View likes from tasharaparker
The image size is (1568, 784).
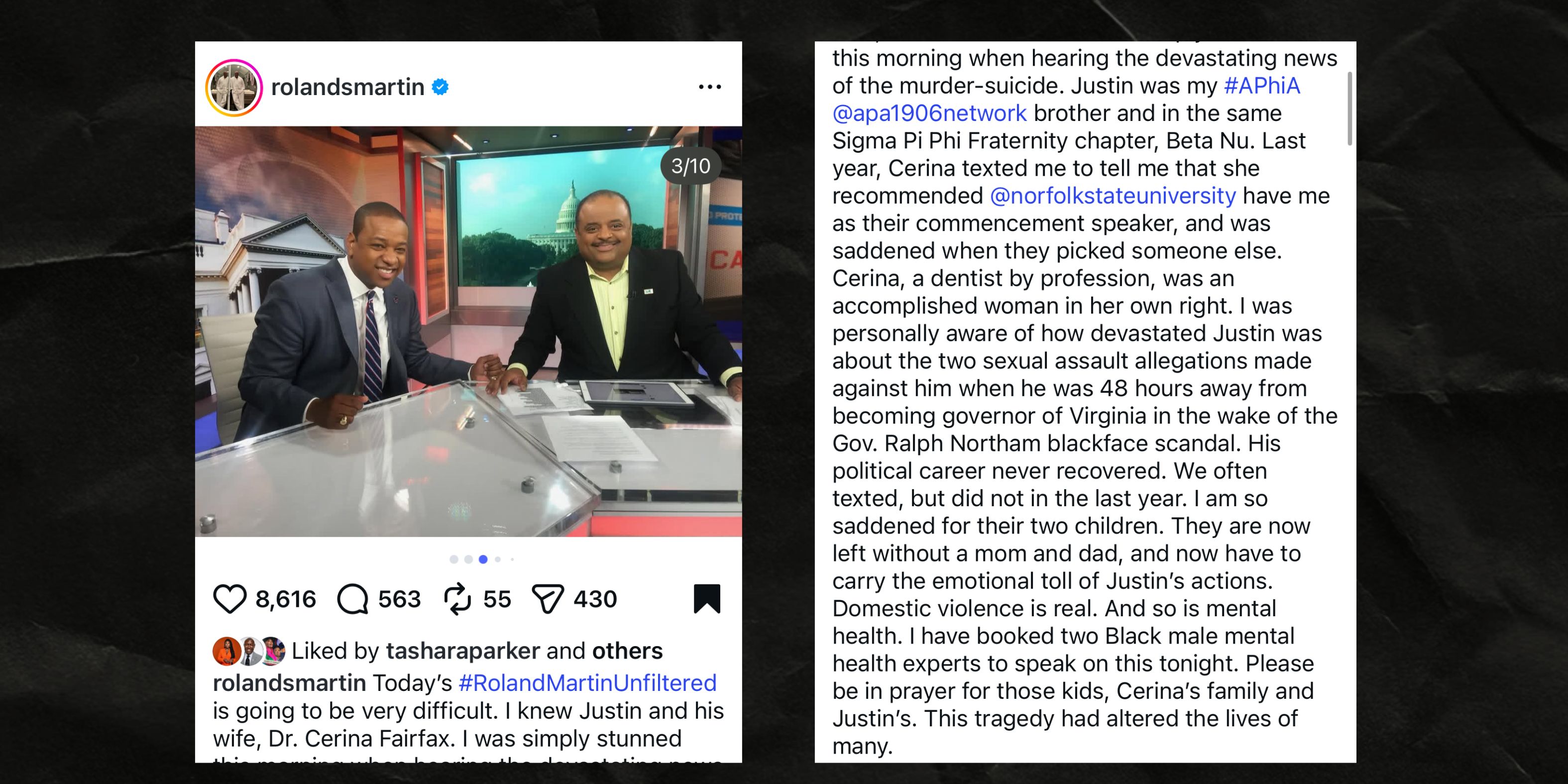click(x=462, y=651)
